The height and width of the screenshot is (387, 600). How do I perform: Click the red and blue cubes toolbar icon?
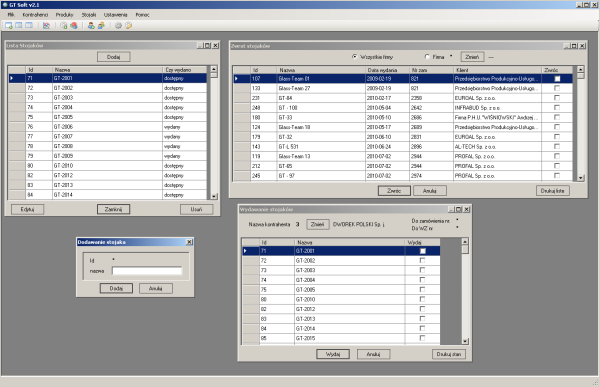point(74,26)
